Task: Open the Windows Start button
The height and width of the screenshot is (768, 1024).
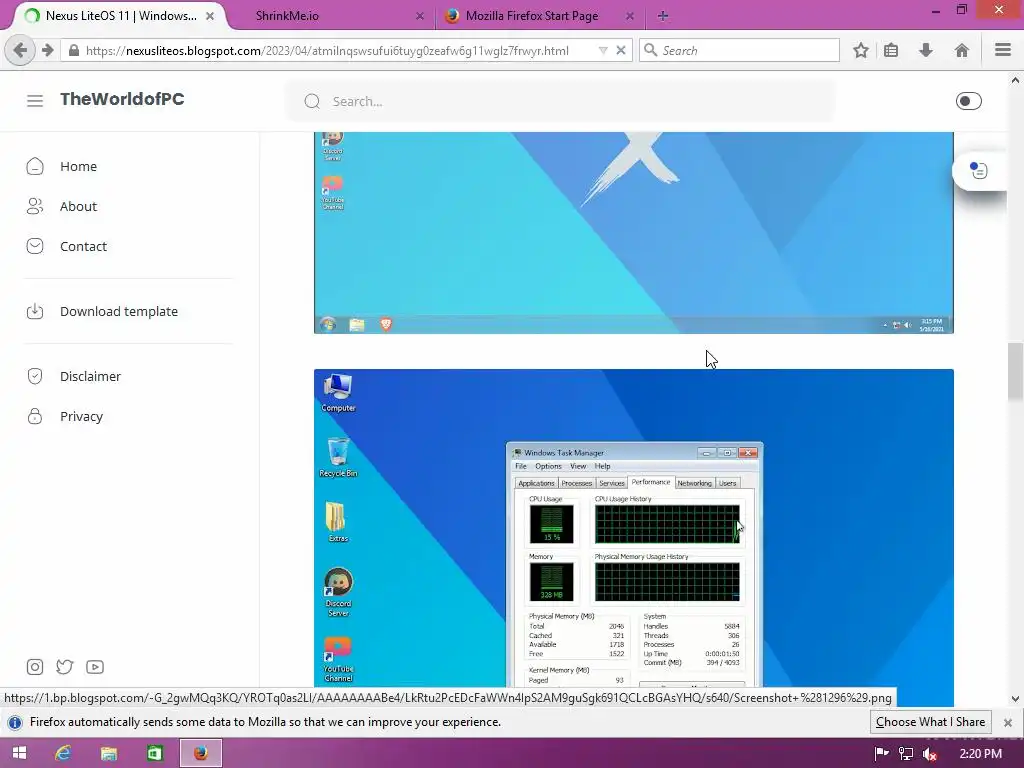Action: click(x=19, y=754)
